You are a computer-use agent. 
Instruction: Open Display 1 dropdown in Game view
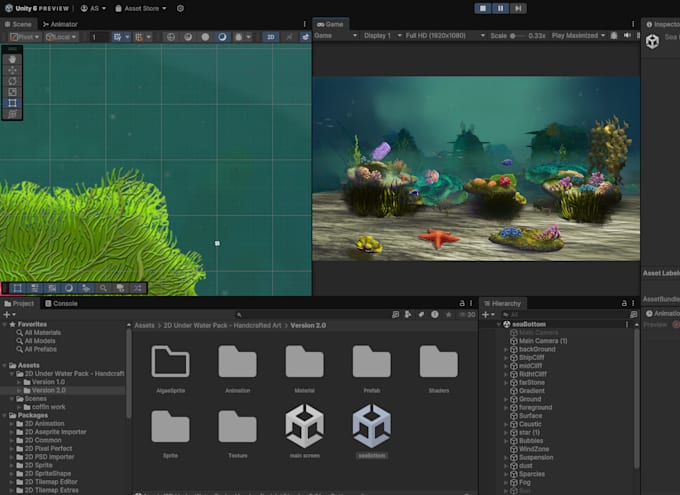pos(382,36)
